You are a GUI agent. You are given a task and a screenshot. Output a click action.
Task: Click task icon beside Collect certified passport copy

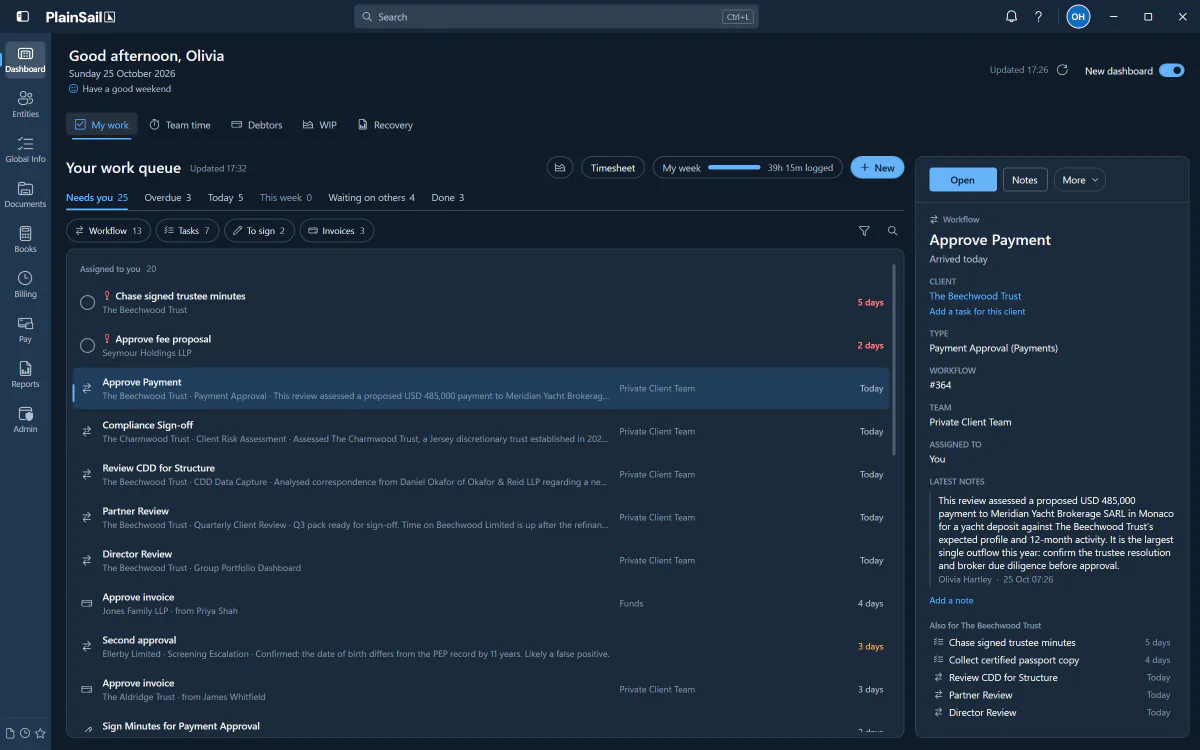click(x=938, y=660)
